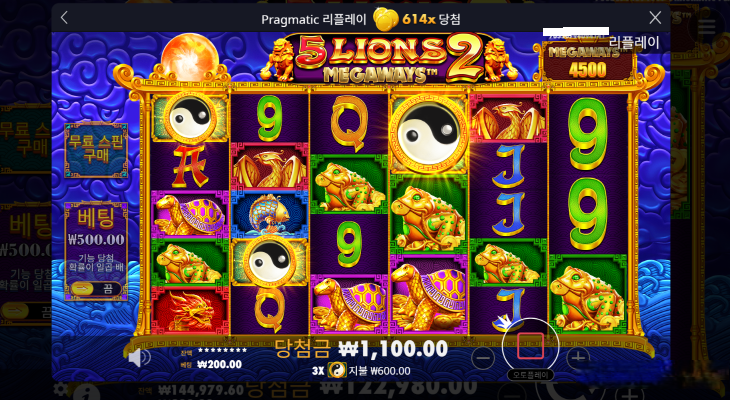Toggle the ante bet switch under 베팅
Screen dimensions: 730x400
(97, 289)
